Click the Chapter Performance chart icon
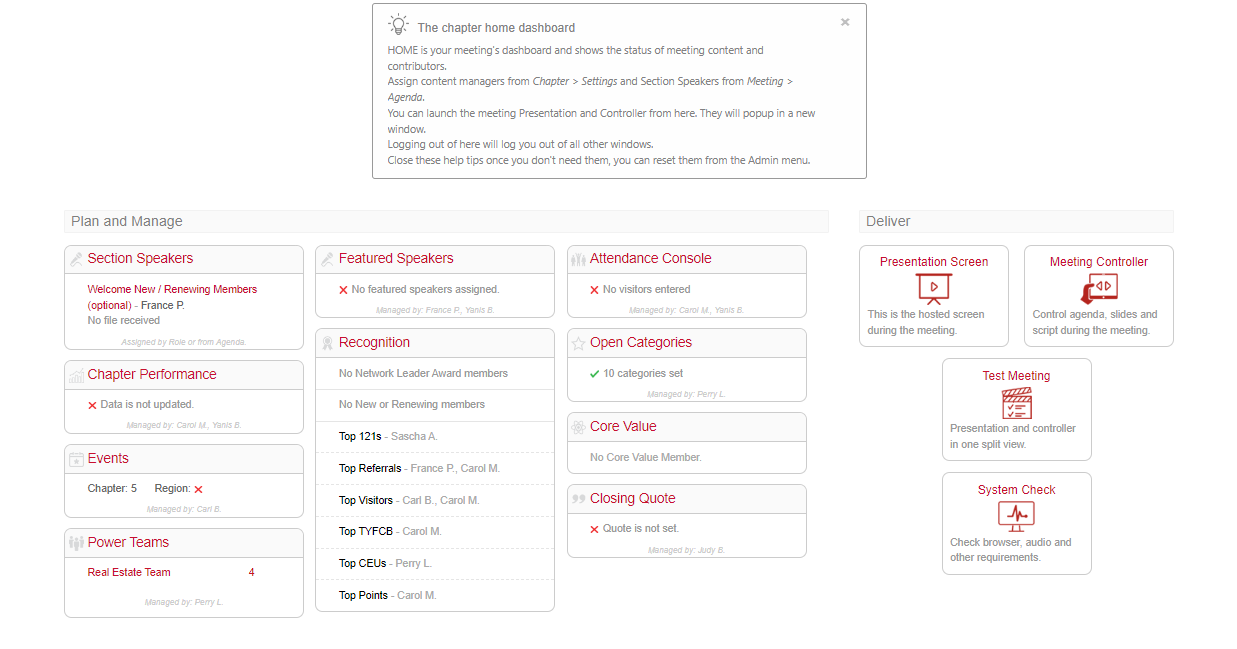1237x649 pixels. coord(76,375)
